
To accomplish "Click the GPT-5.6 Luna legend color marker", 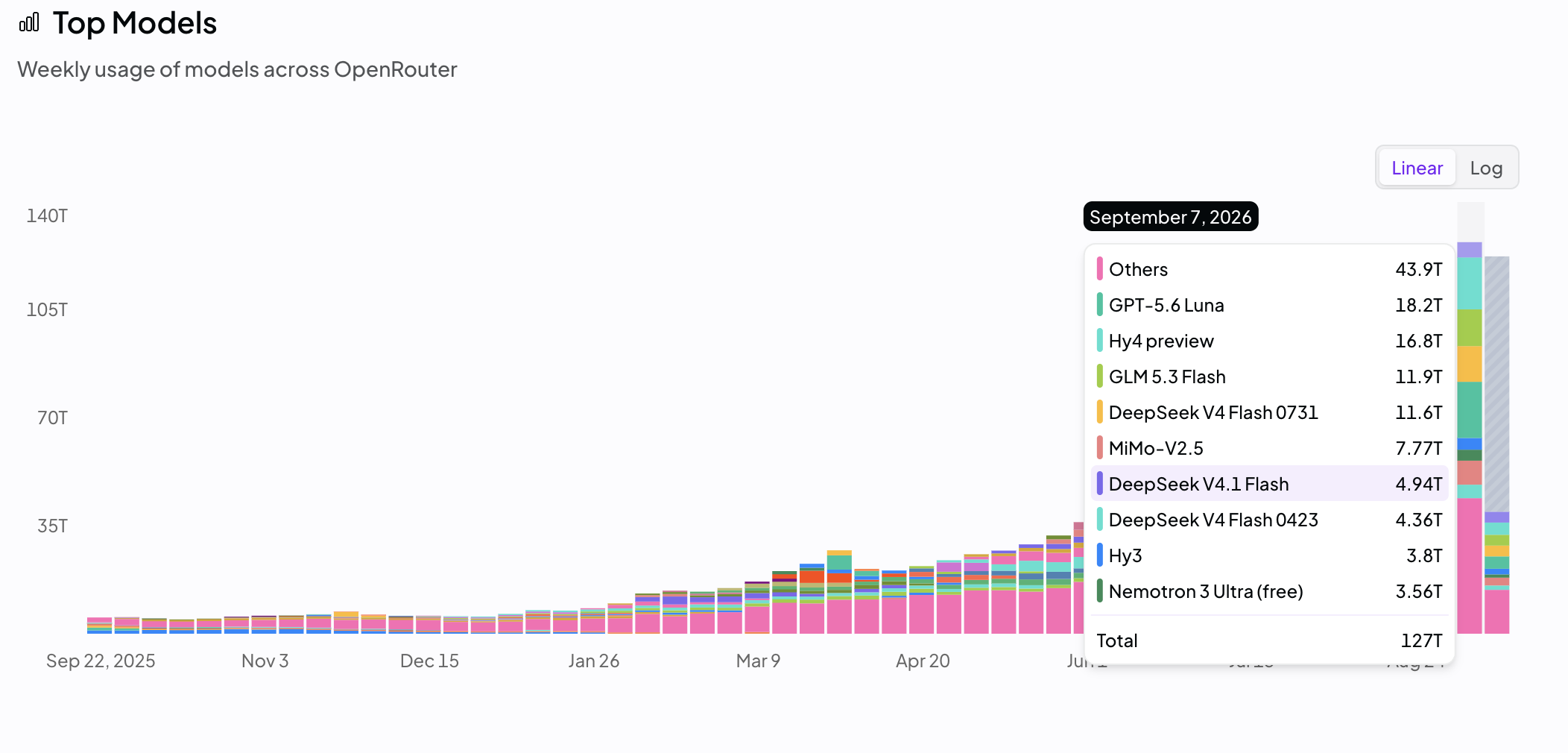I will [x=1099, y=304].
